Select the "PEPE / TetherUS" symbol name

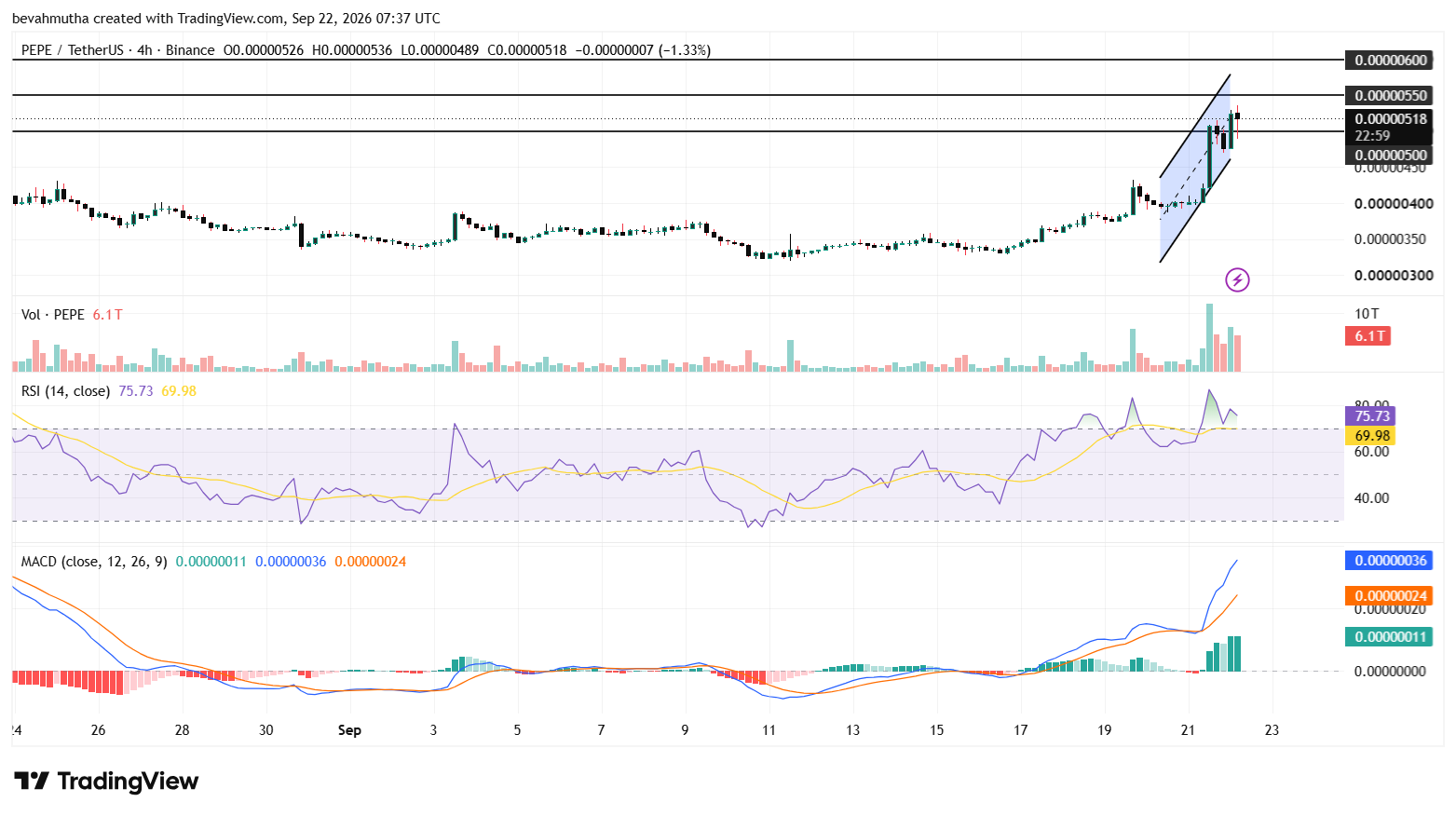pos(72,50)
